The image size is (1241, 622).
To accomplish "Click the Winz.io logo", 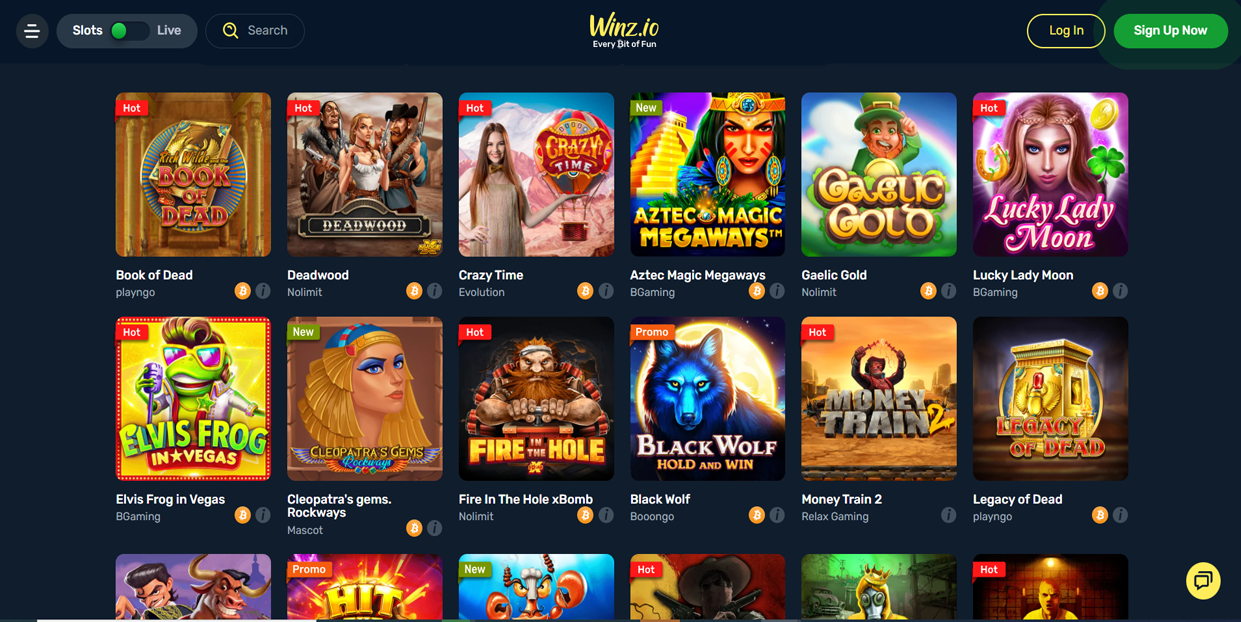I will (x=624, y=30).
